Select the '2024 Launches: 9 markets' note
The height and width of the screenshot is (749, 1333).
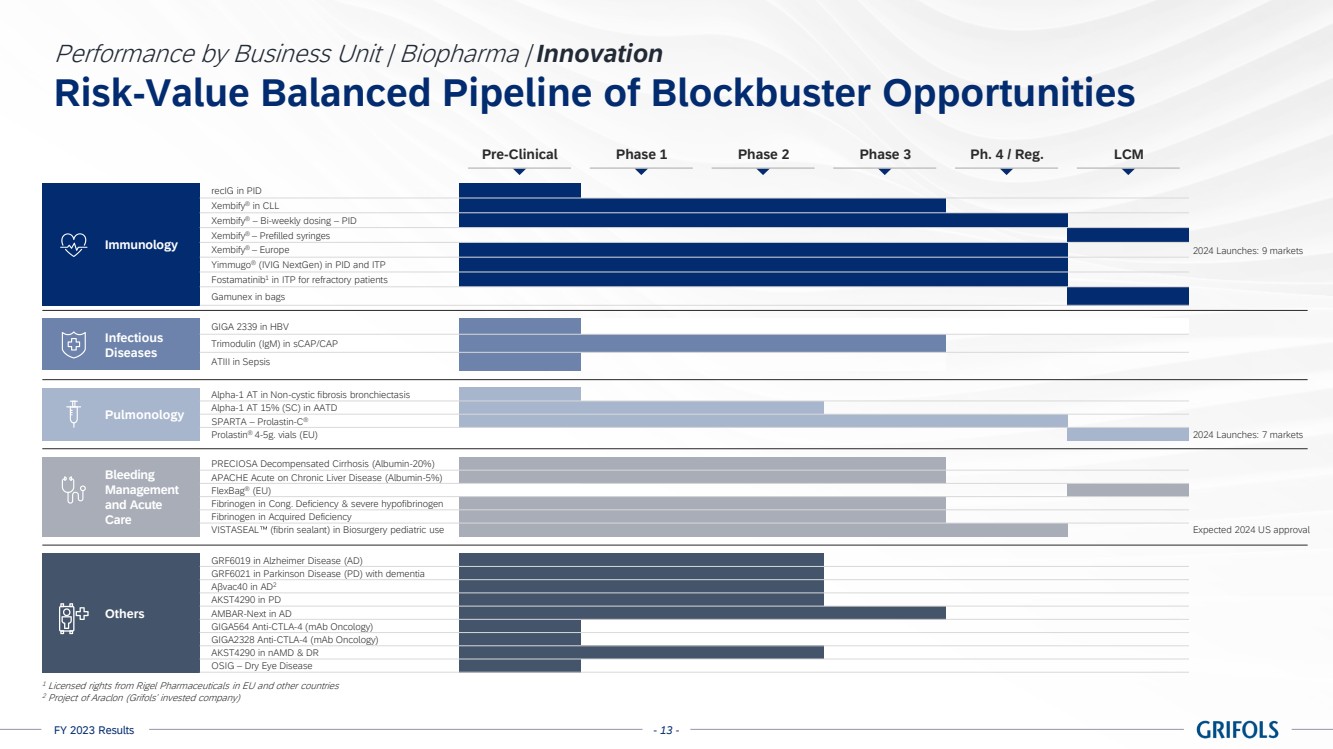pyautogui.click(x=1248, y=251)
